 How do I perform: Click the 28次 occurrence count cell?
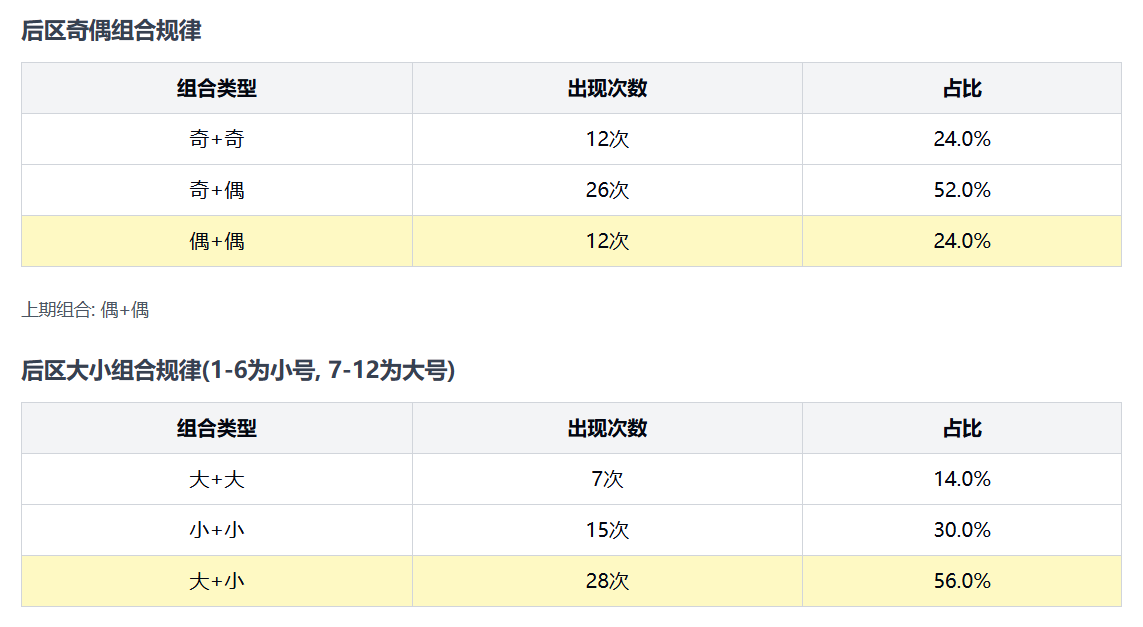607,581
